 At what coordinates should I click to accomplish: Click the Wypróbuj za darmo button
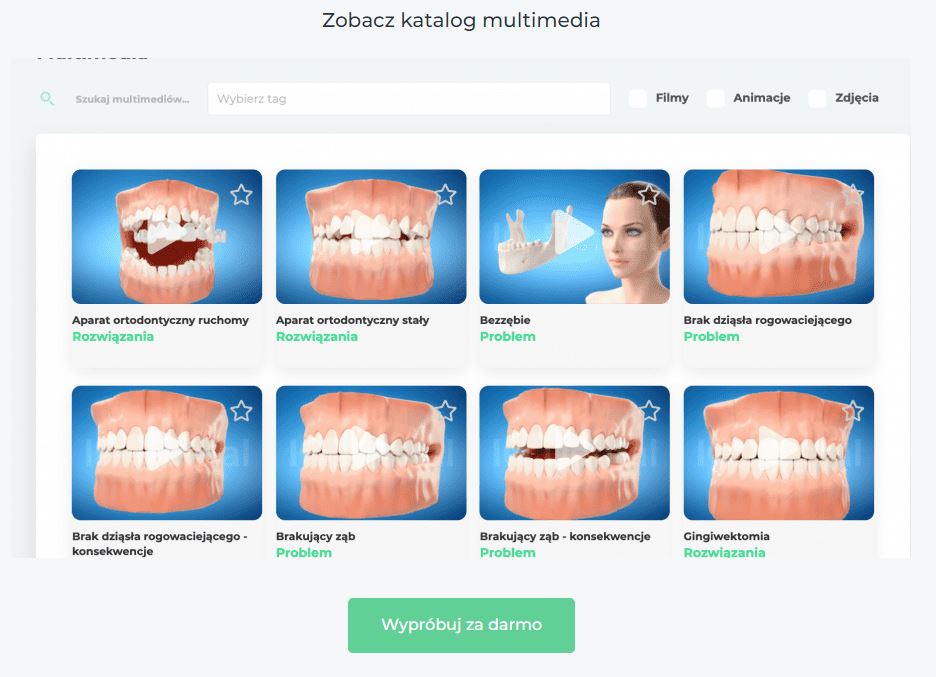pyautogui.click(x=461, y=625)
